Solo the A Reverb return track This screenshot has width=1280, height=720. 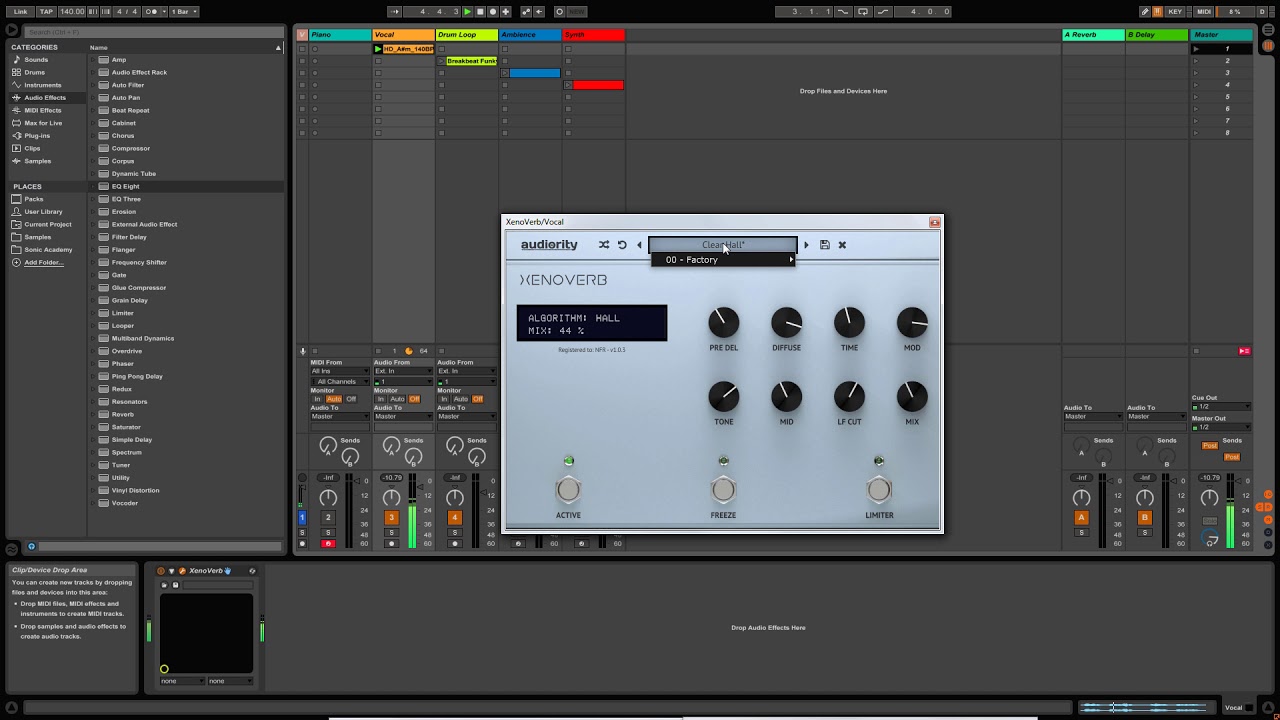1081,533
